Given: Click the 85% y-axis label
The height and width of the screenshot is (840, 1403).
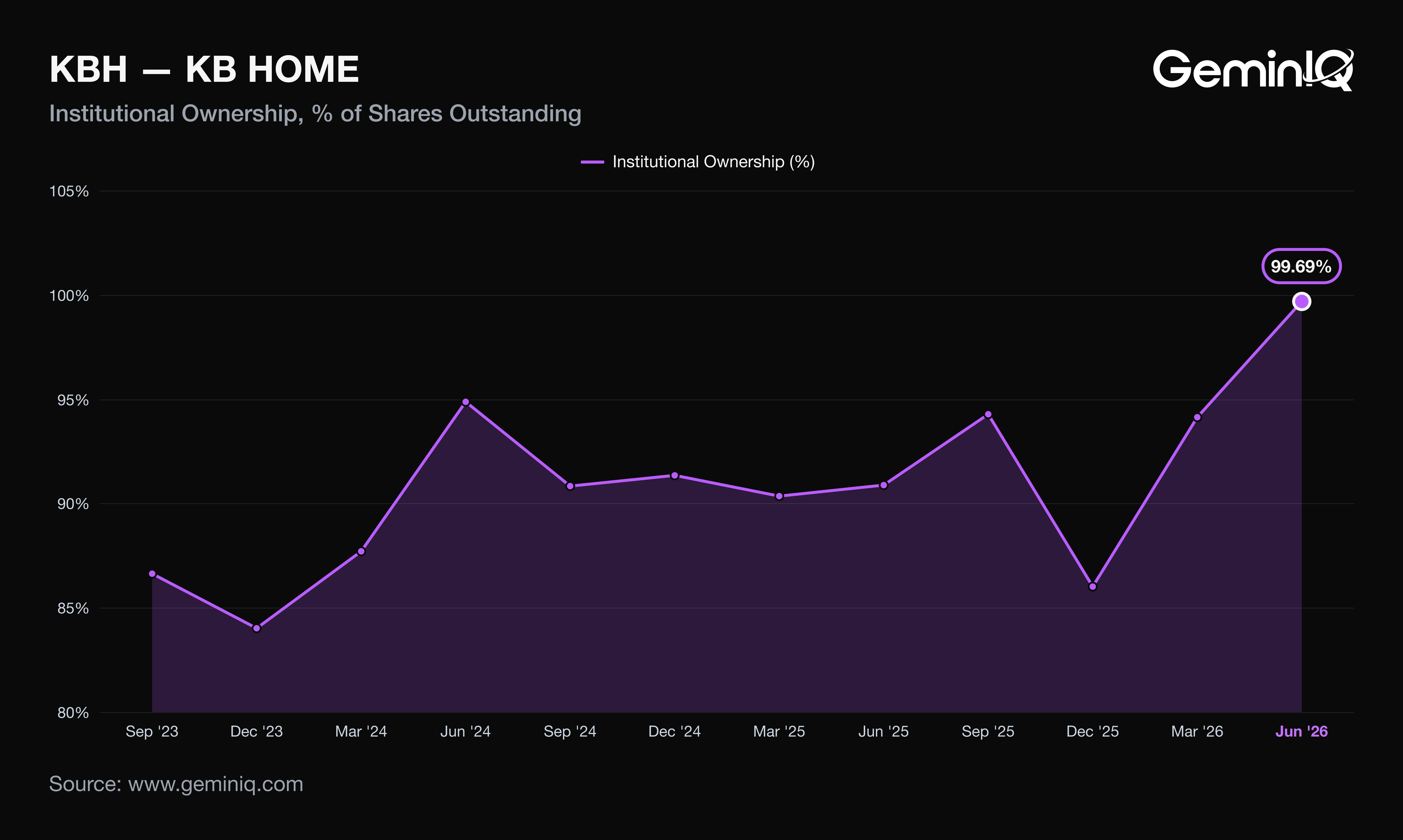Looking at the screenshot, I should tap(73, 608).
